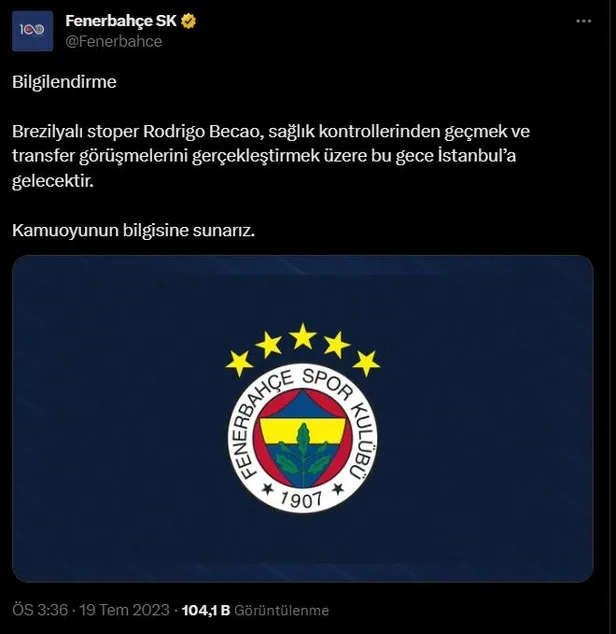This screenshot has width=616, height=634.
Task: Click the name Rodrigo Becao in tweet
Action: pyautogui.click(x=203, y=132)
